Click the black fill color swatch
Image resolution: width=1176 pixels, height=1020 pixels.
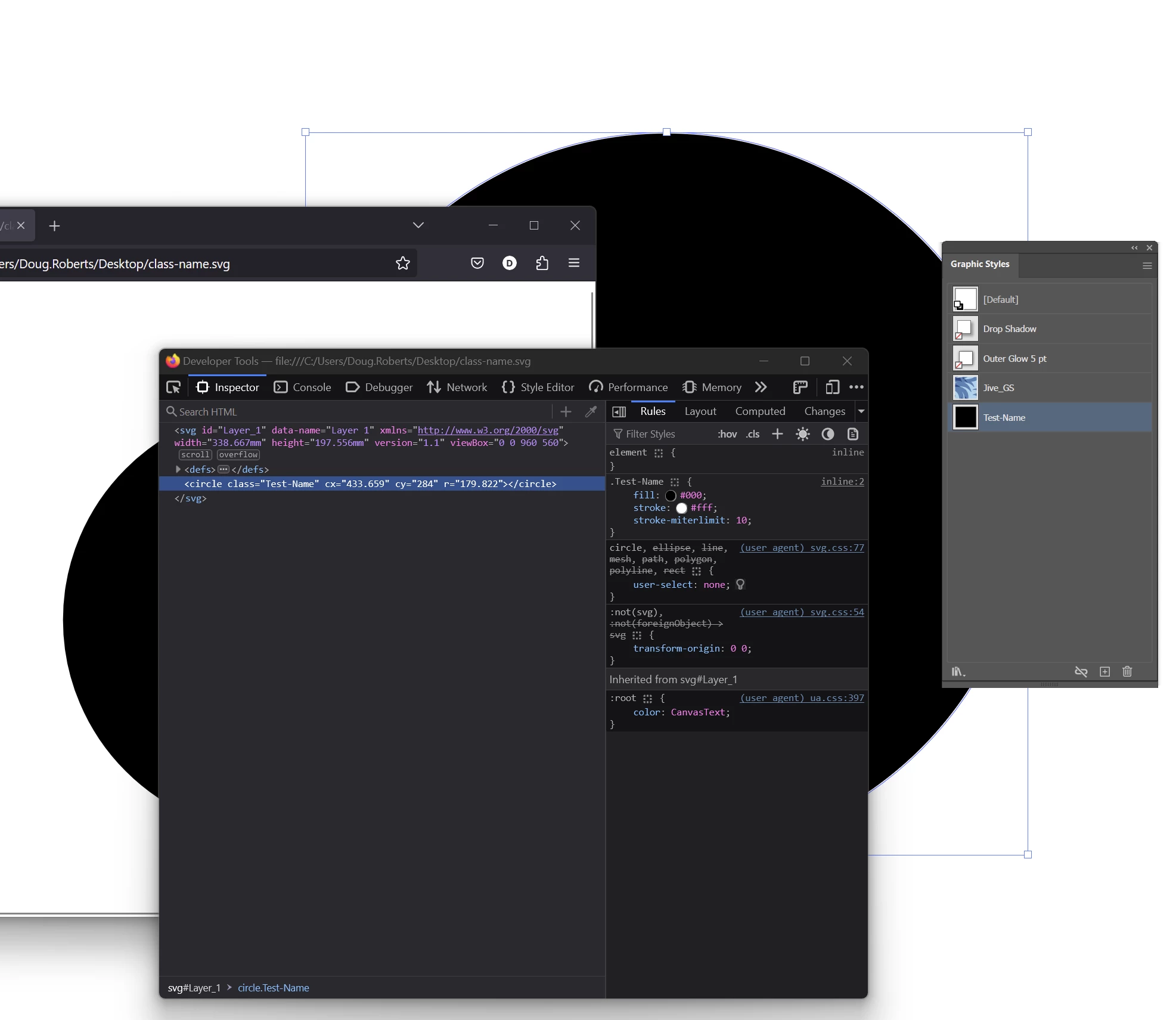pos(671,495)
